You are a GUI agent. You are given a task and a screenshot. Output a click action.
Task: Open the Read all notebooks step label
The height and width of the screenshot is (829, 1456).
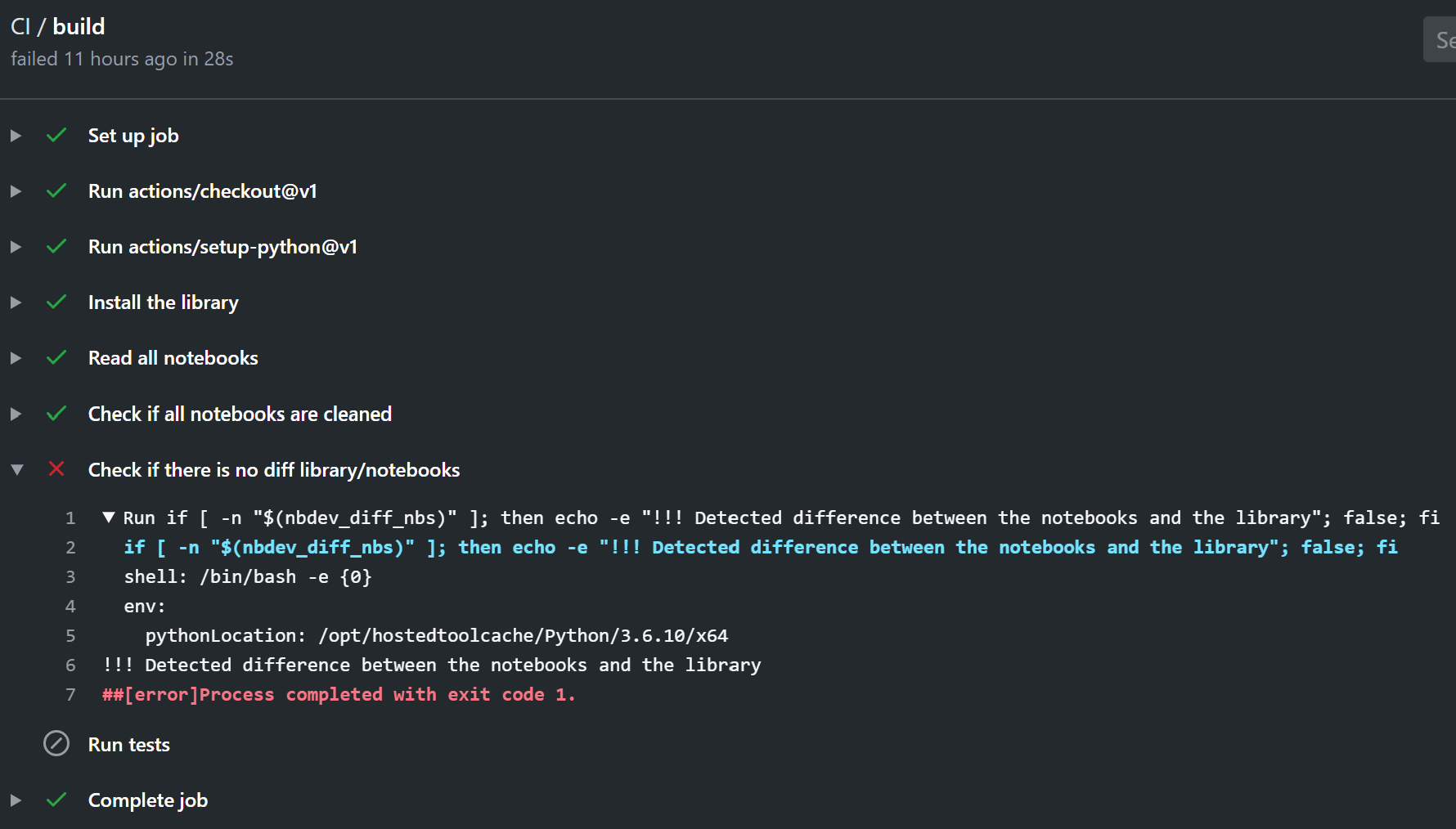pyautogui.click(x=173, y=358)
